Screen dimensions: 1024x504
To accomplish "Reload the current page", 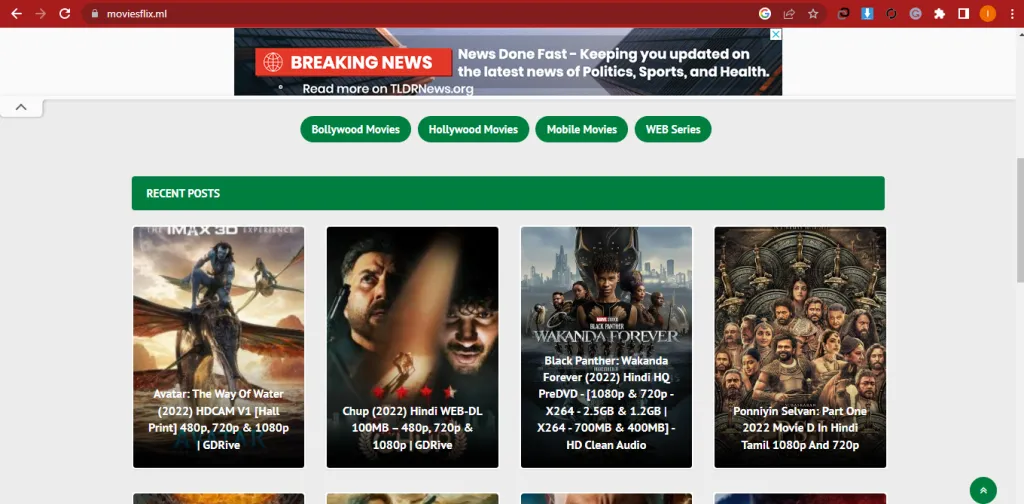I will (x=65, y=14).
